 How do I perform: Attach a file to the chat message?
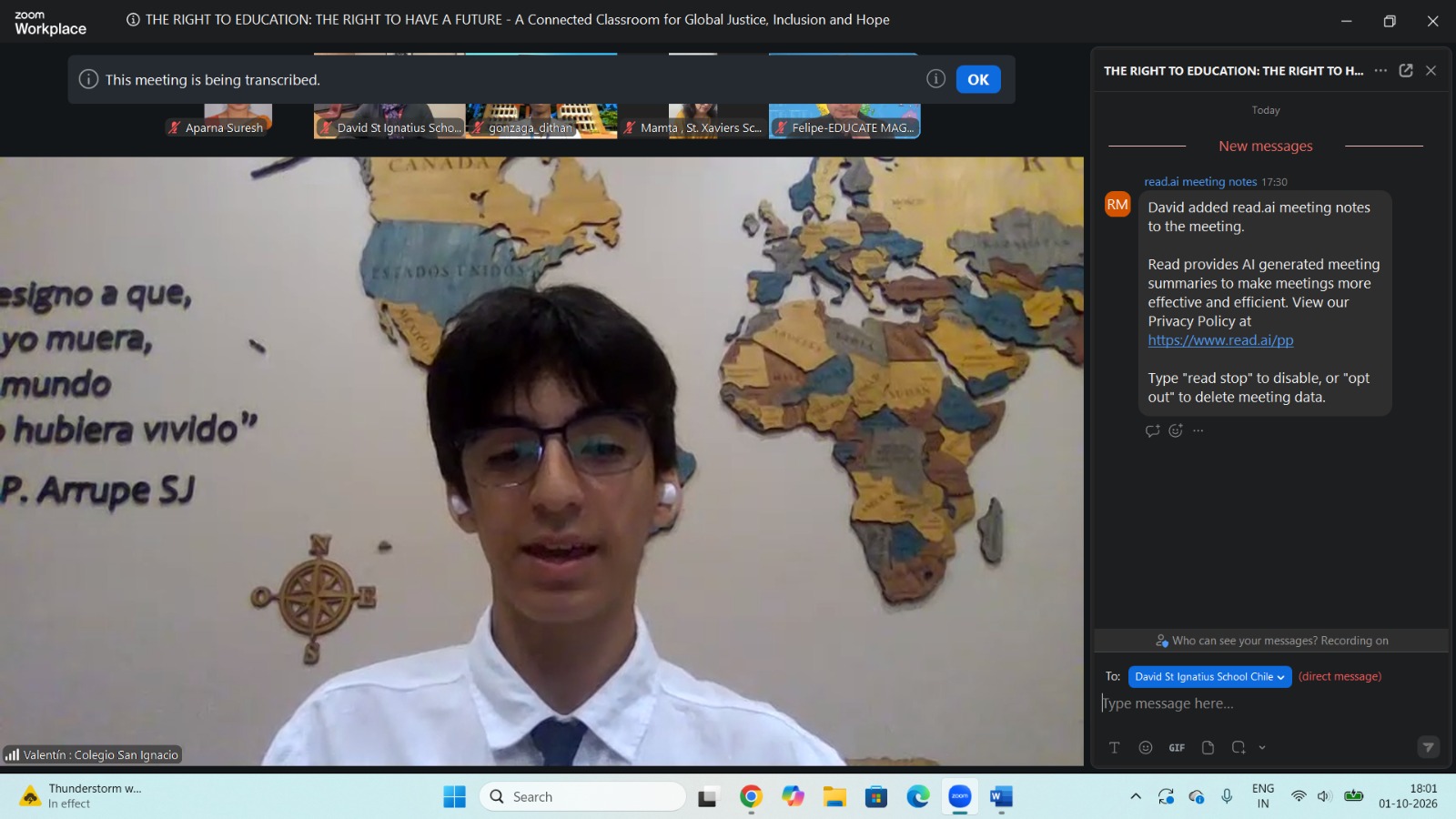coord(1208,747)
